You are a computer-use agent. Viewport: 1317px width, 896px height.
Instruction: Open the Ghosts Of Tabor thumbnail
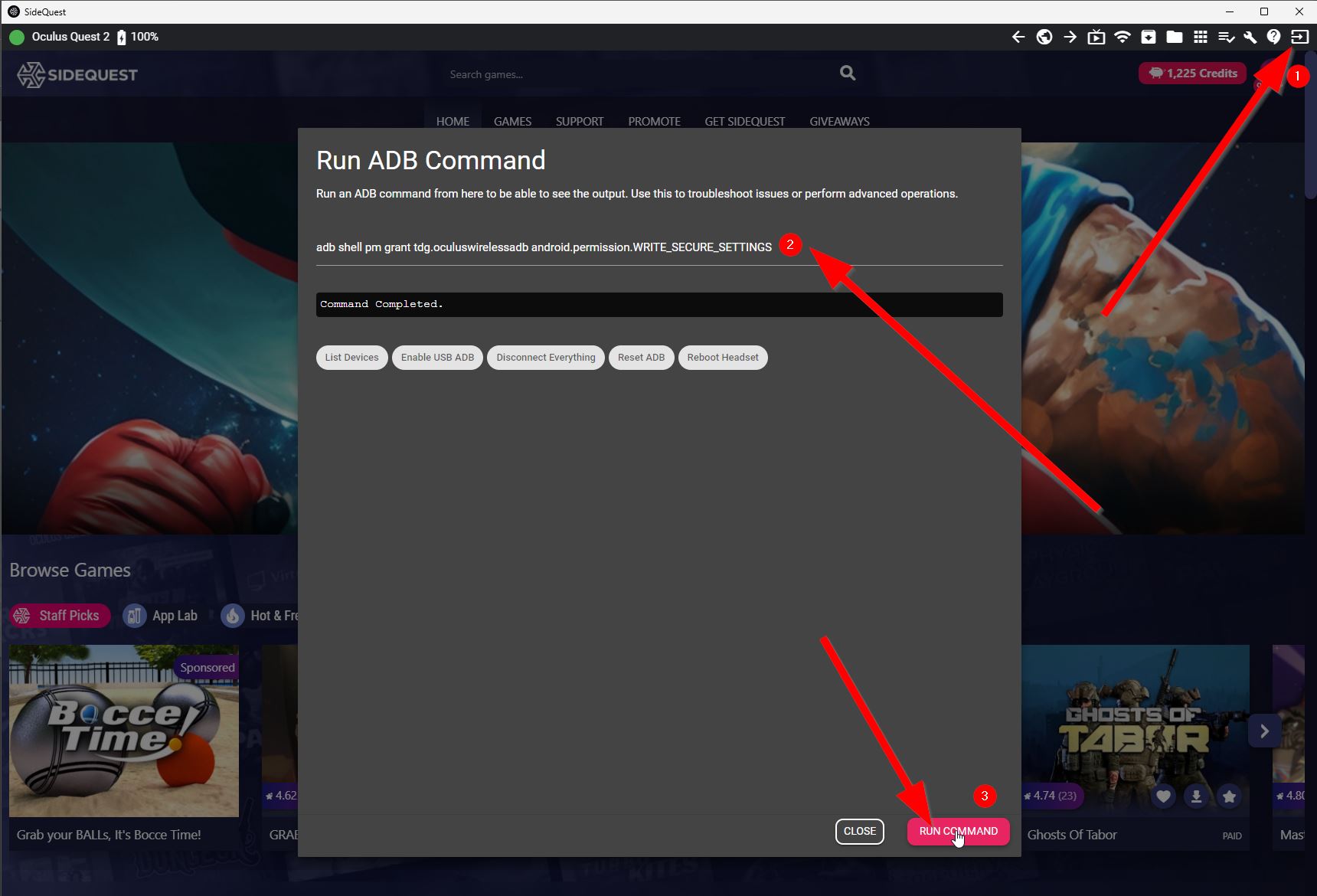click(1135, 731)
